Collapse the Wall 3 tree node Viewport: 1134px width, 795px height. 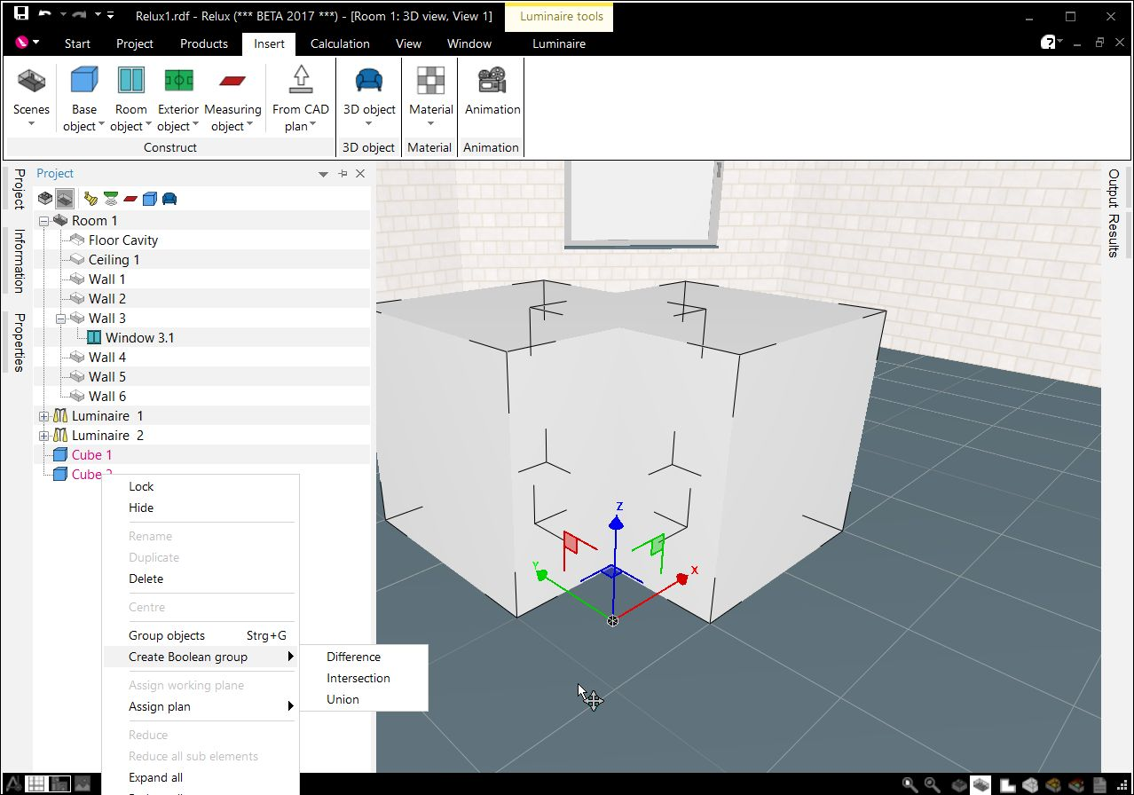61,319
